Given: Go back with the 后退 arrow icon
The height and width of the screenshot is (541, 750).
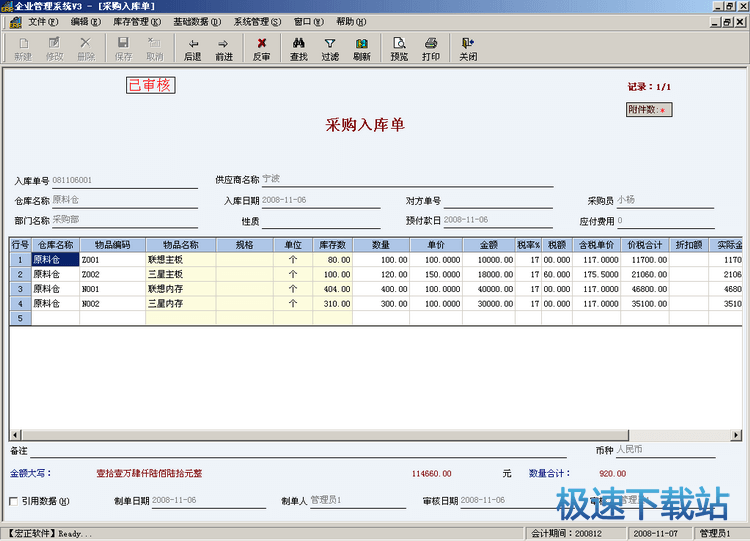Looking at the screenshot, I should (x=193, y=48).
